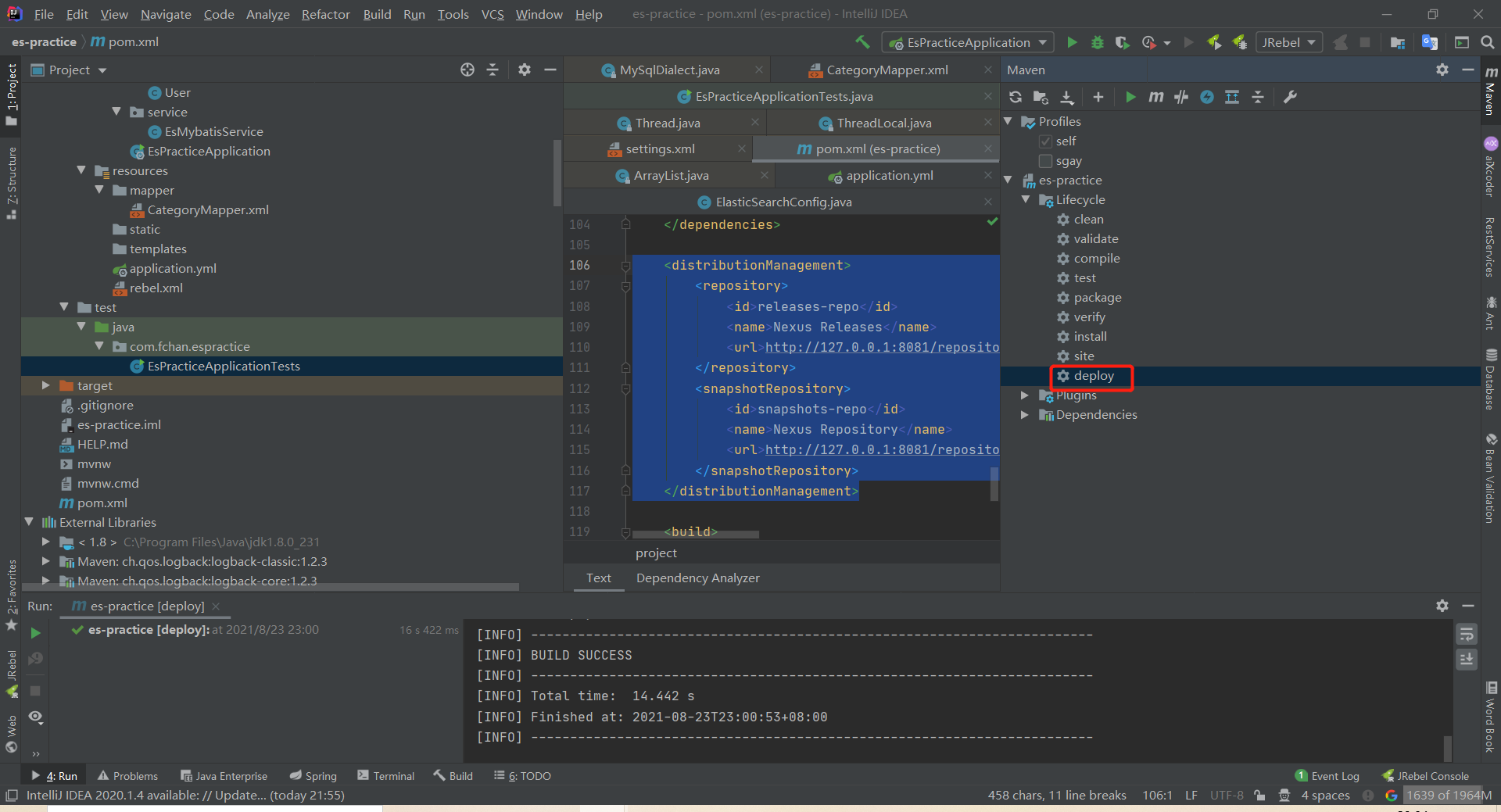
Task: Select CategoryMapper.xml in project tree
Action: coord(208,209)
